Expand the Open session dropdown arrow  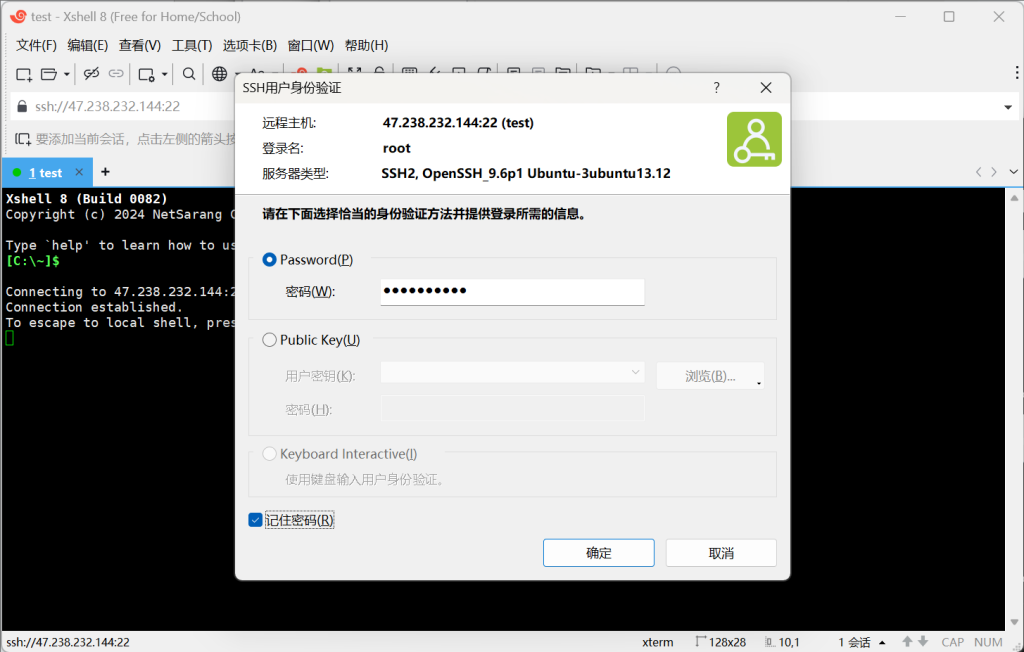point(67,74)
